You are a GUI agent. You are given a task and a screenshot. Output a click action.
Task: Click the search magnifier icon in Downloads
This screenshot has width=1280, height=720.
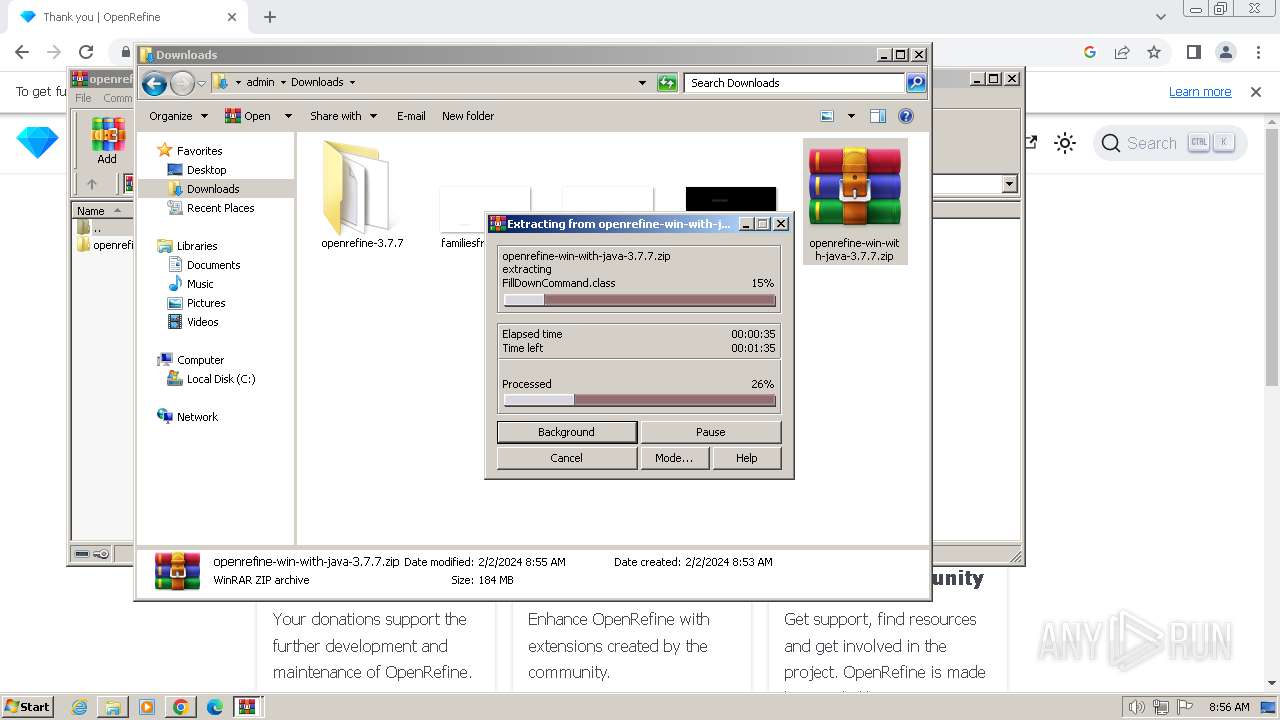[x=916, y=83]
